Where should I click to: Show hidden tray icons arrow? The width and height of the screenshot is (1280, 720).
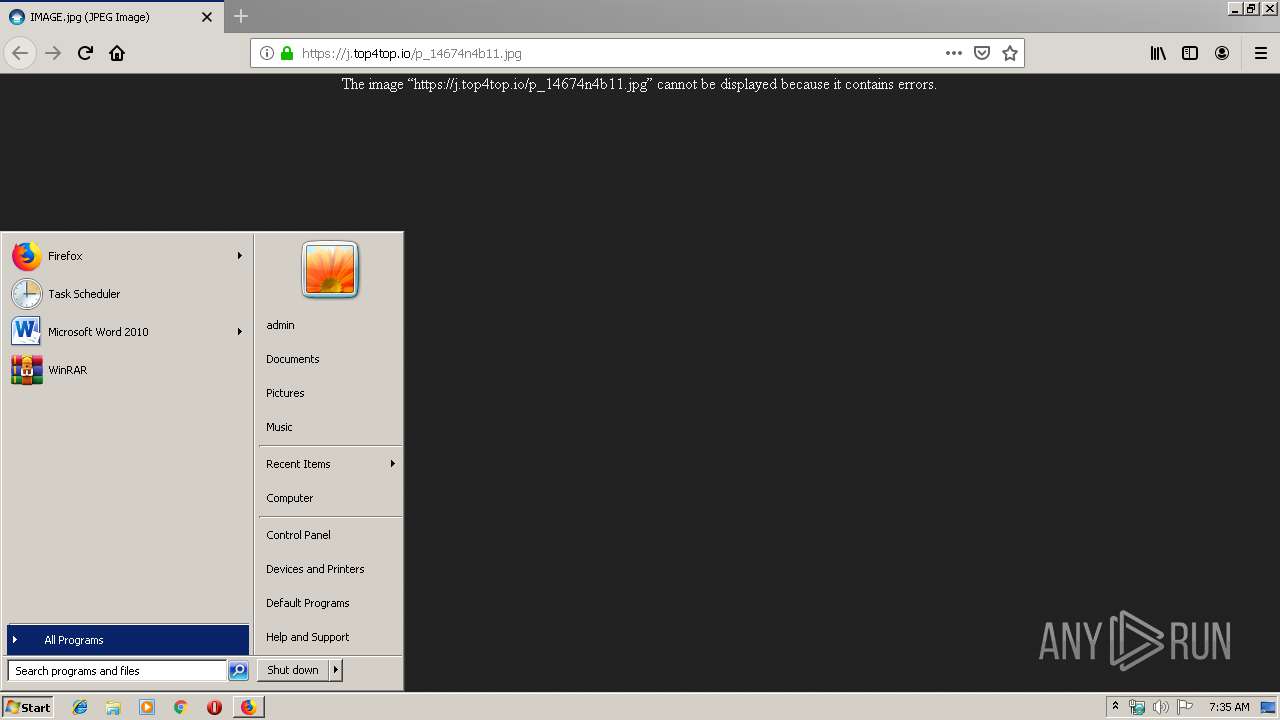tap(1115, 707)
